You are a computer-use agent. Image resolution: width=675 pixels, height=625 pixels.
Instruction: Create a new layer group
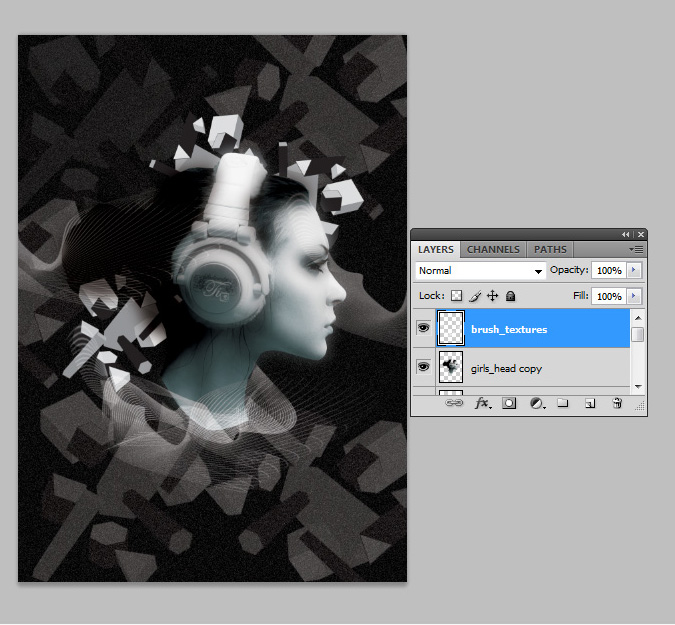click(562, 403)
